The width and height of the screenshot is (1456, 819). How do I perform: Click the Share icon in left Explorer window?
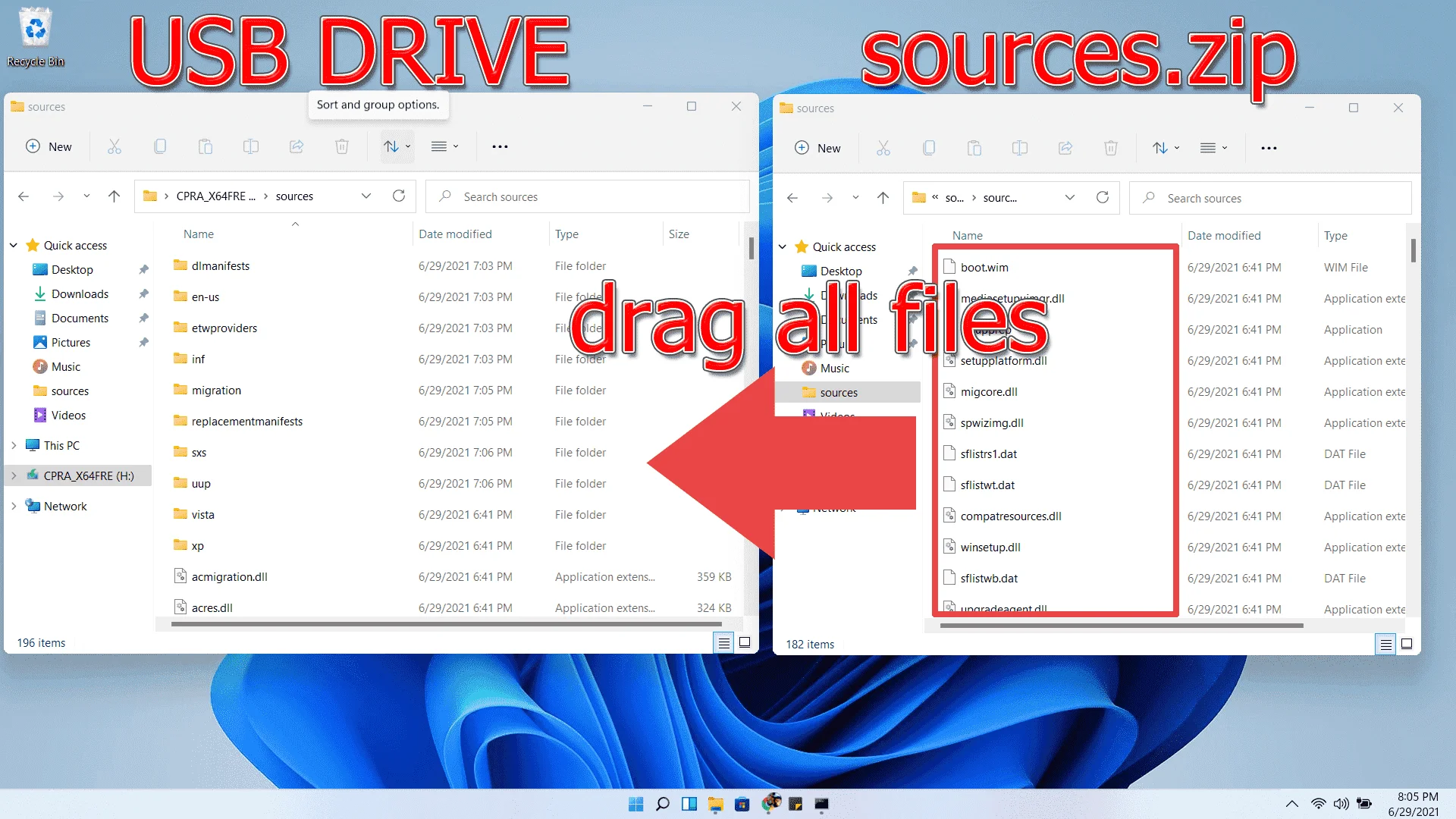coord(297,146)
